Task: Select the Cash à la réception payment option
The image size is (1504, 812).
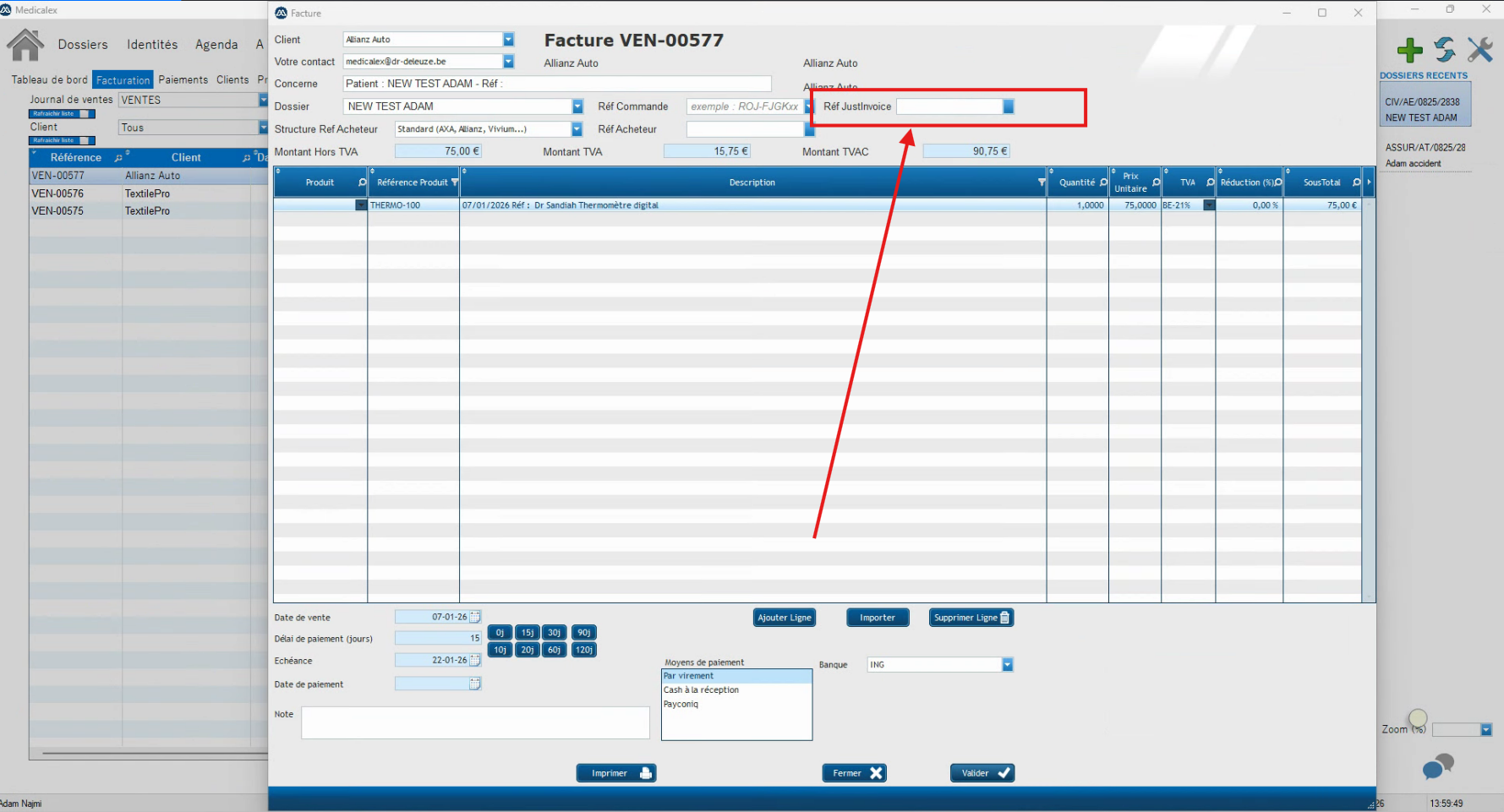Action: [x=701, y=690]
